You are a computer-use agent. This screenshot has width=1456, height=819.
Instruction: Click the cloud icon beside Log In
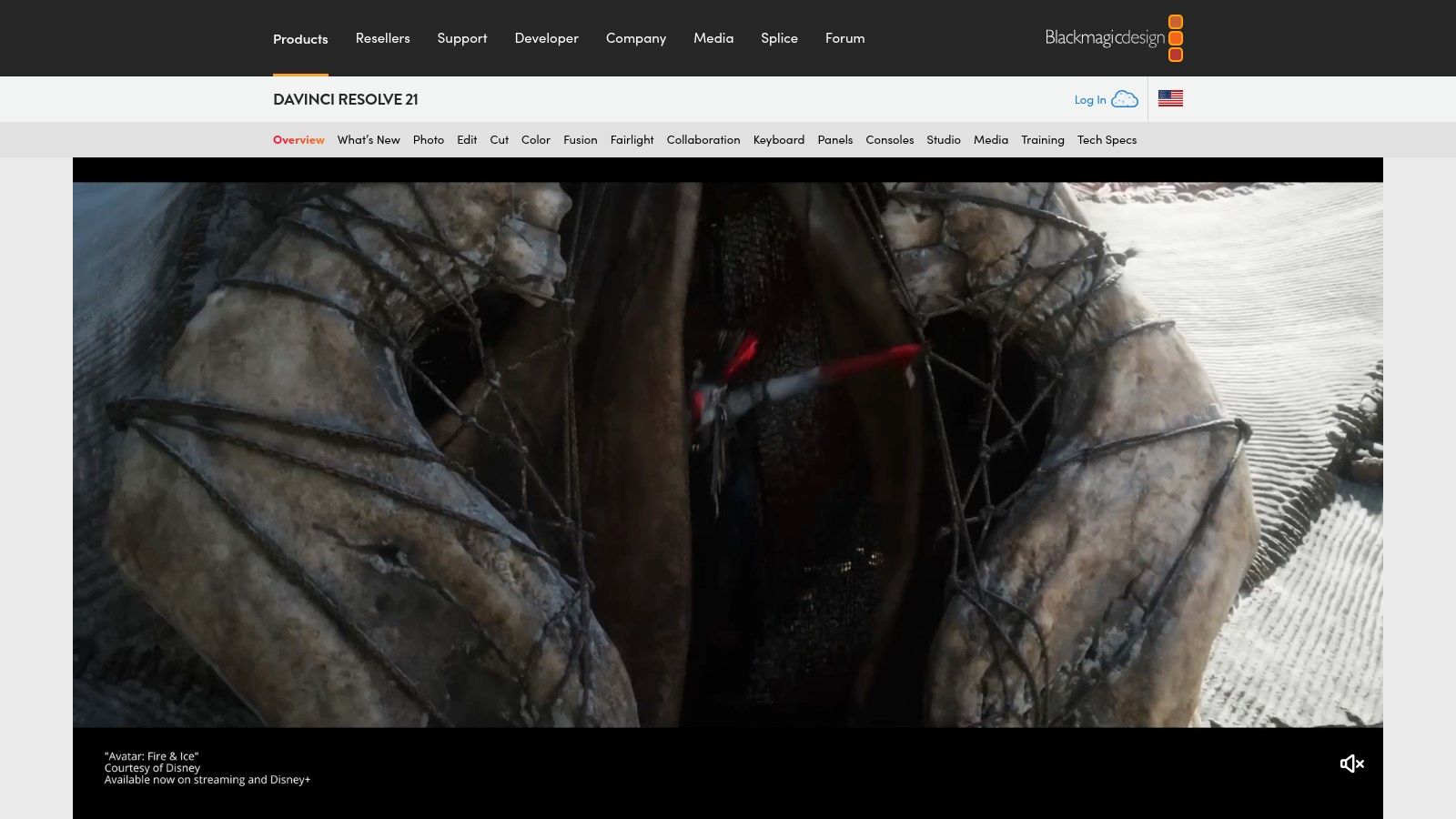coord(1125,99)
